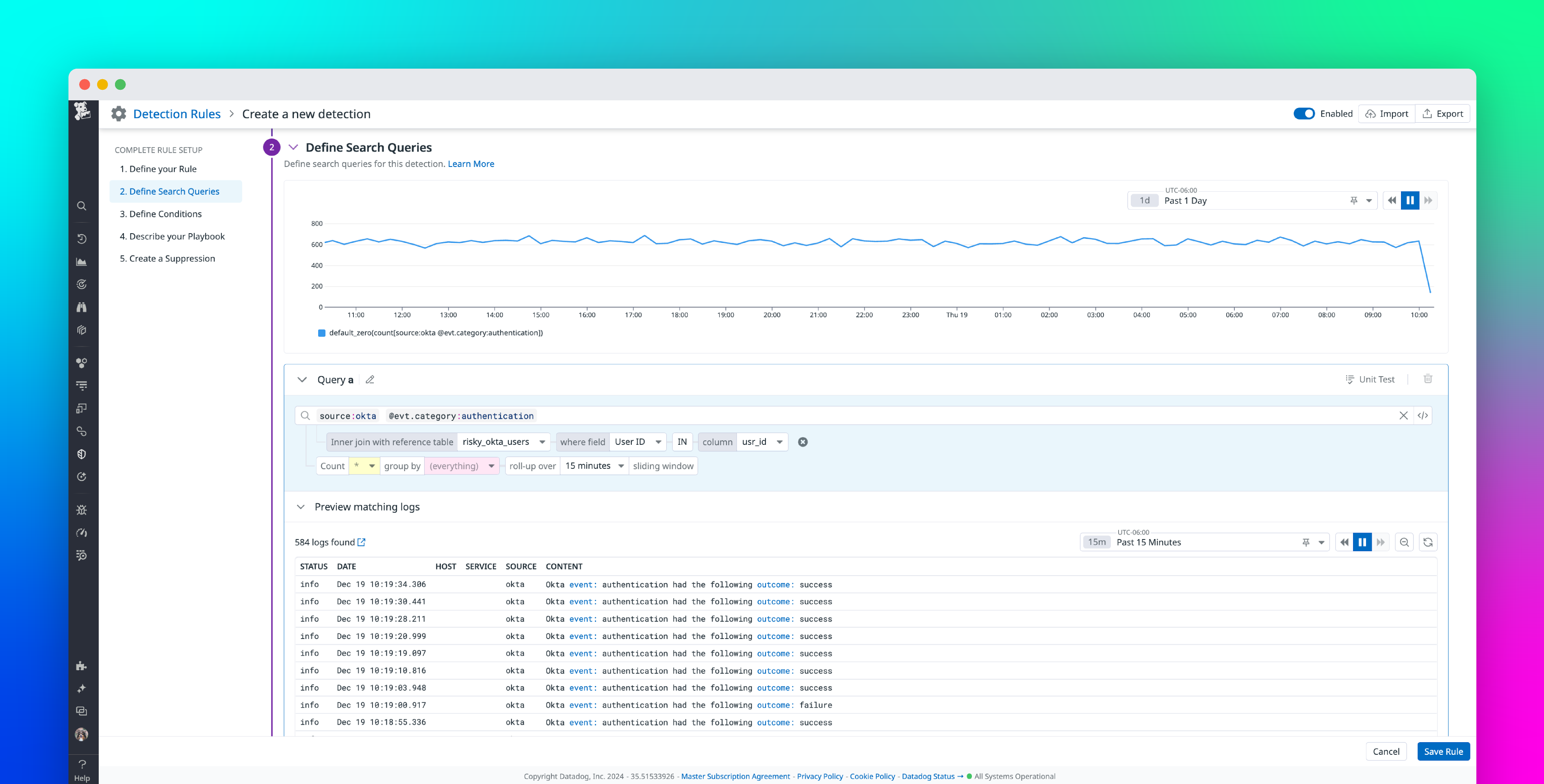
Task: Click the bug report icon in sidebar
Action: pos(82,510)
